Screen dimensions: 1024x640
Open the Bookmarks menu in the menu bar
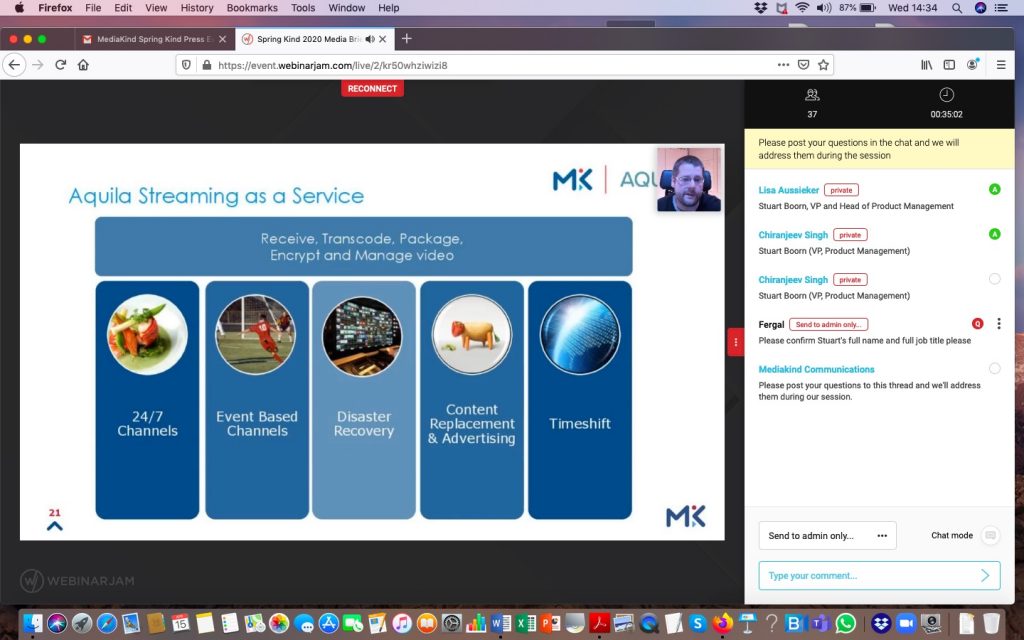tap(251, 8)
